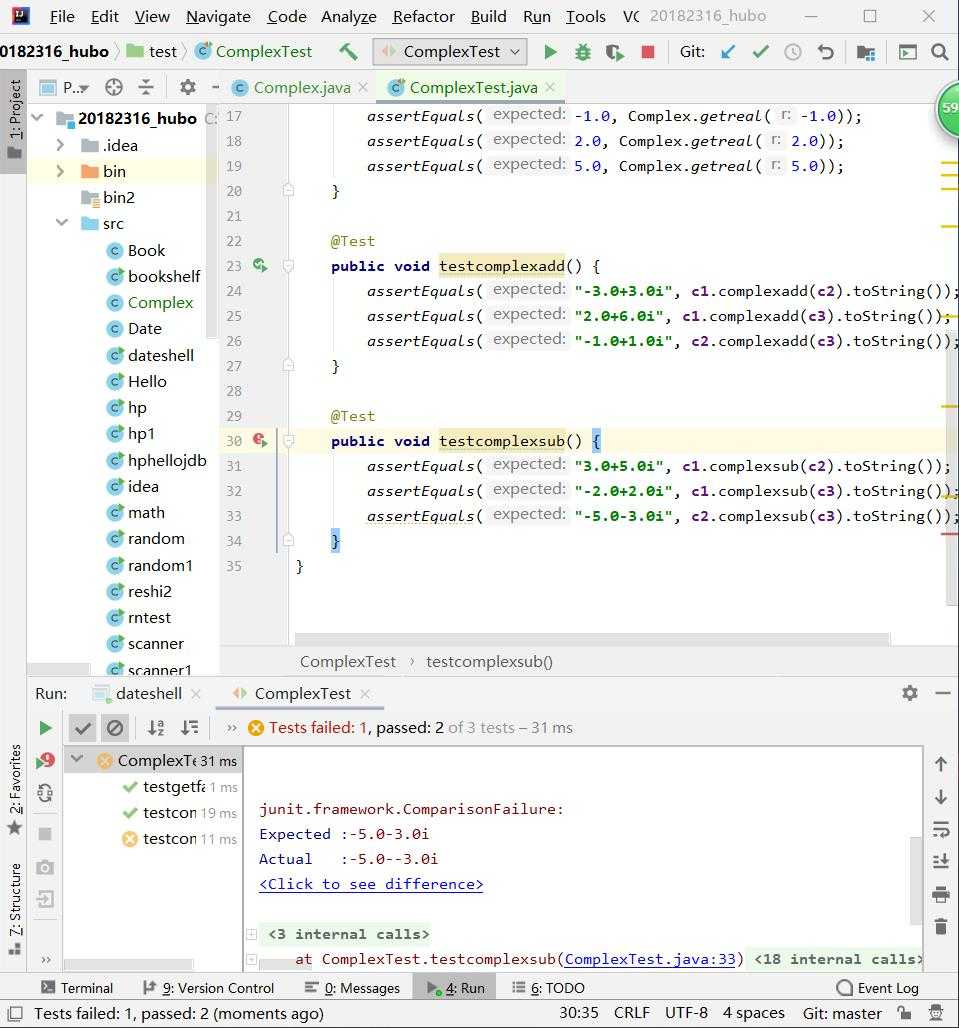This screenshot has width=959, height=1028.
Task: Start debugging with the bug icon
Action: (582, 52)
